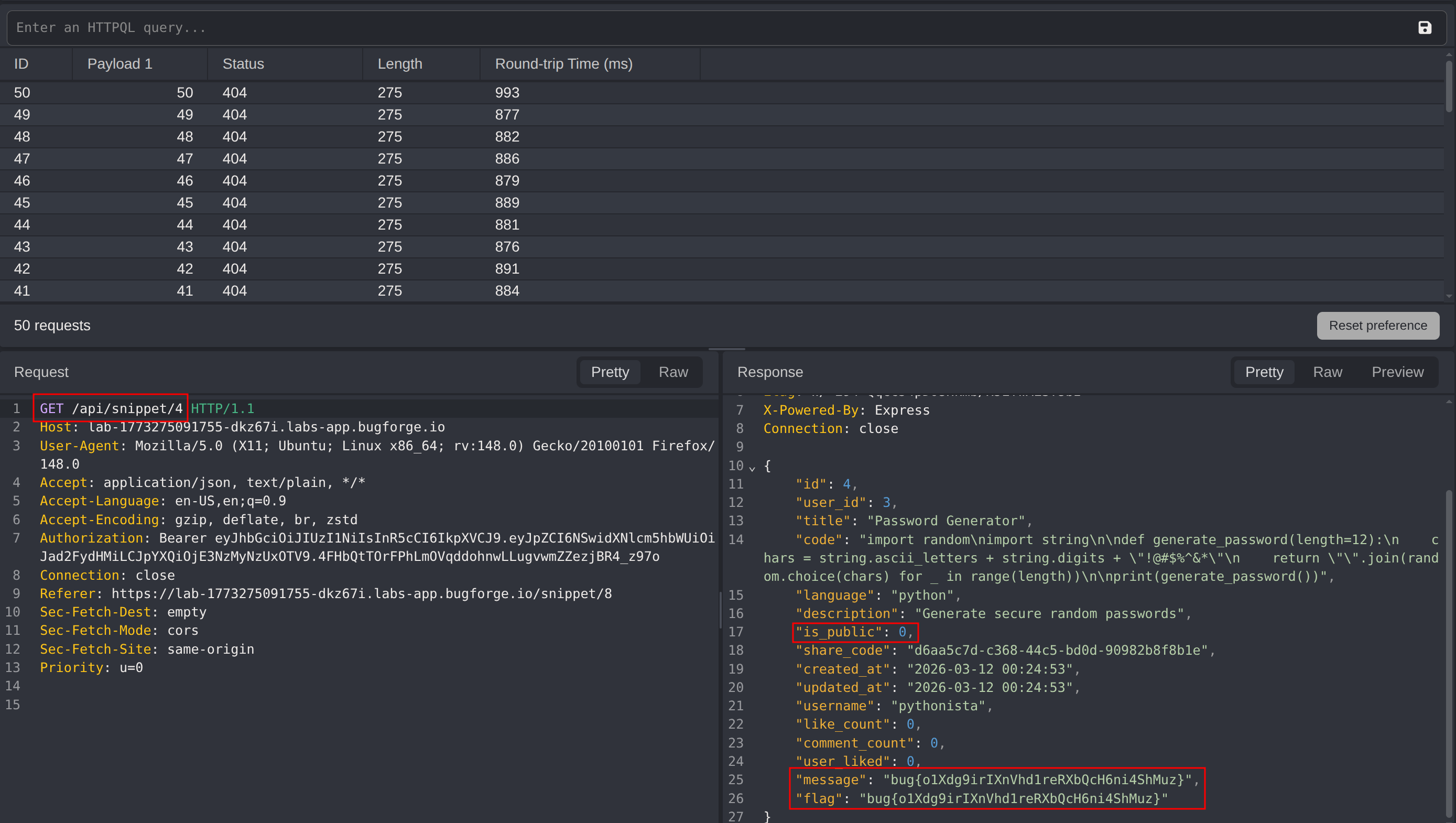This screenshot has height=823, width=1456.
Task: Switch Request view to Pretty
Action: [x=610, y=372]
